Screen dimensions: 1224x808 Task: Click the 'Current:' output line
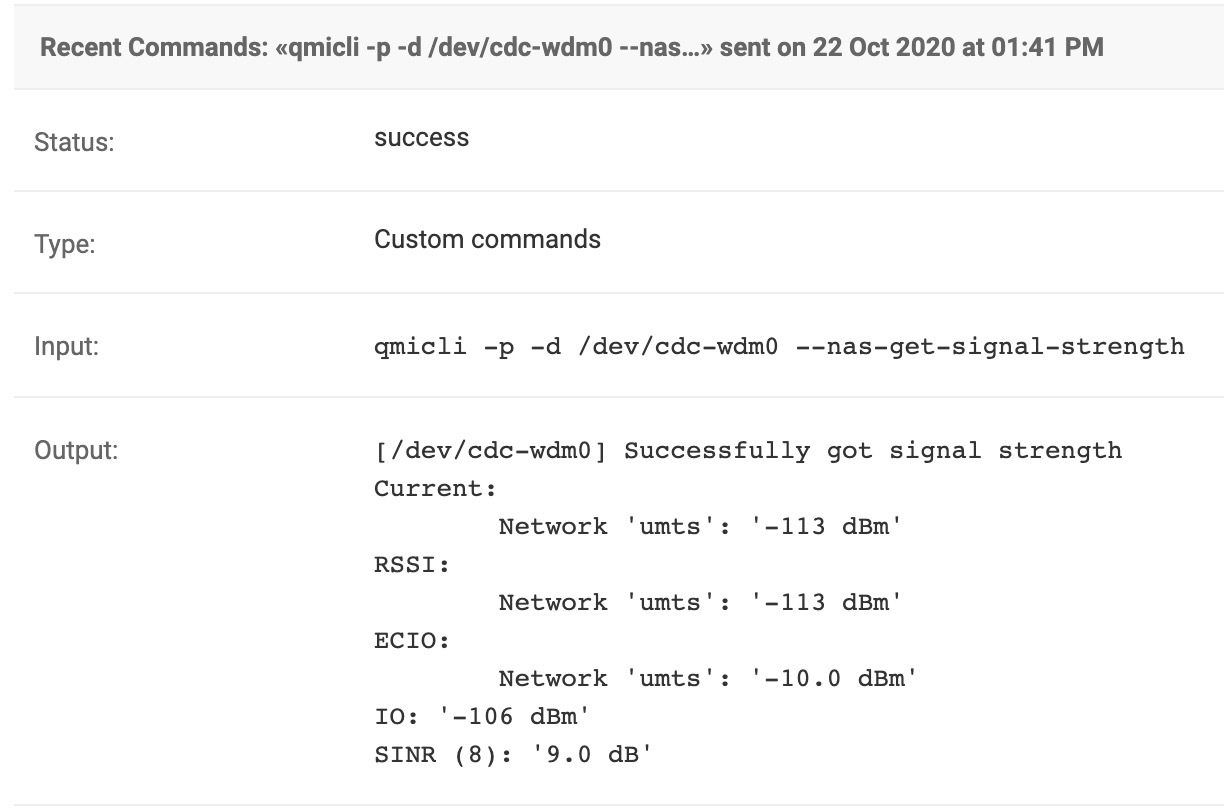pyautogui.click(x=435, y=489)
